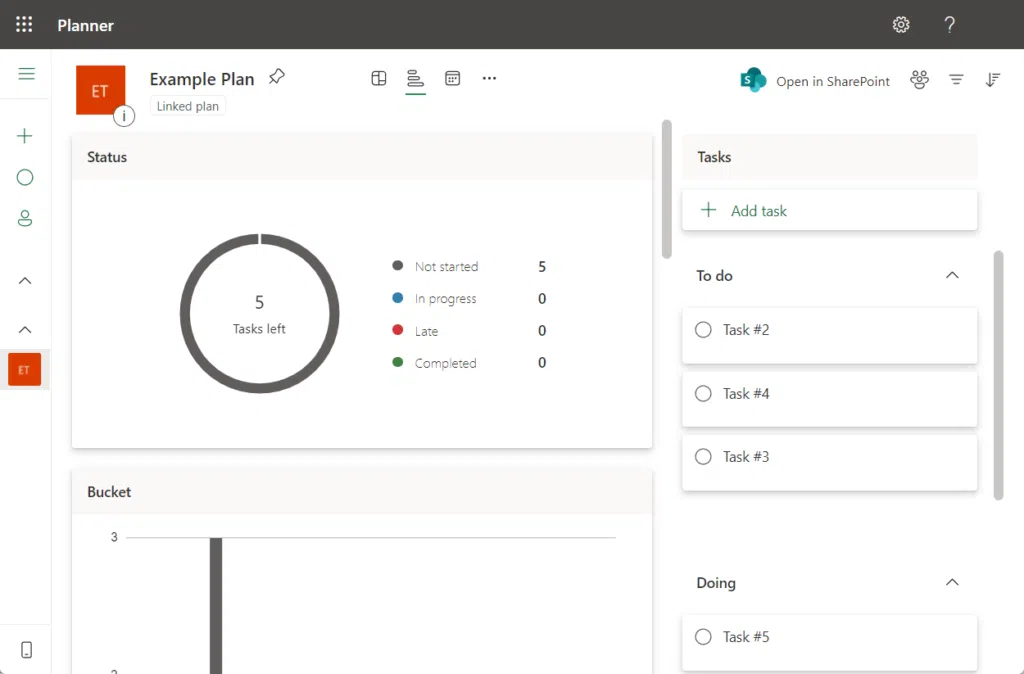Screen dimensions: 1024x674
Task: Click the Not started legend dot
Action: [x=397, y=265]
